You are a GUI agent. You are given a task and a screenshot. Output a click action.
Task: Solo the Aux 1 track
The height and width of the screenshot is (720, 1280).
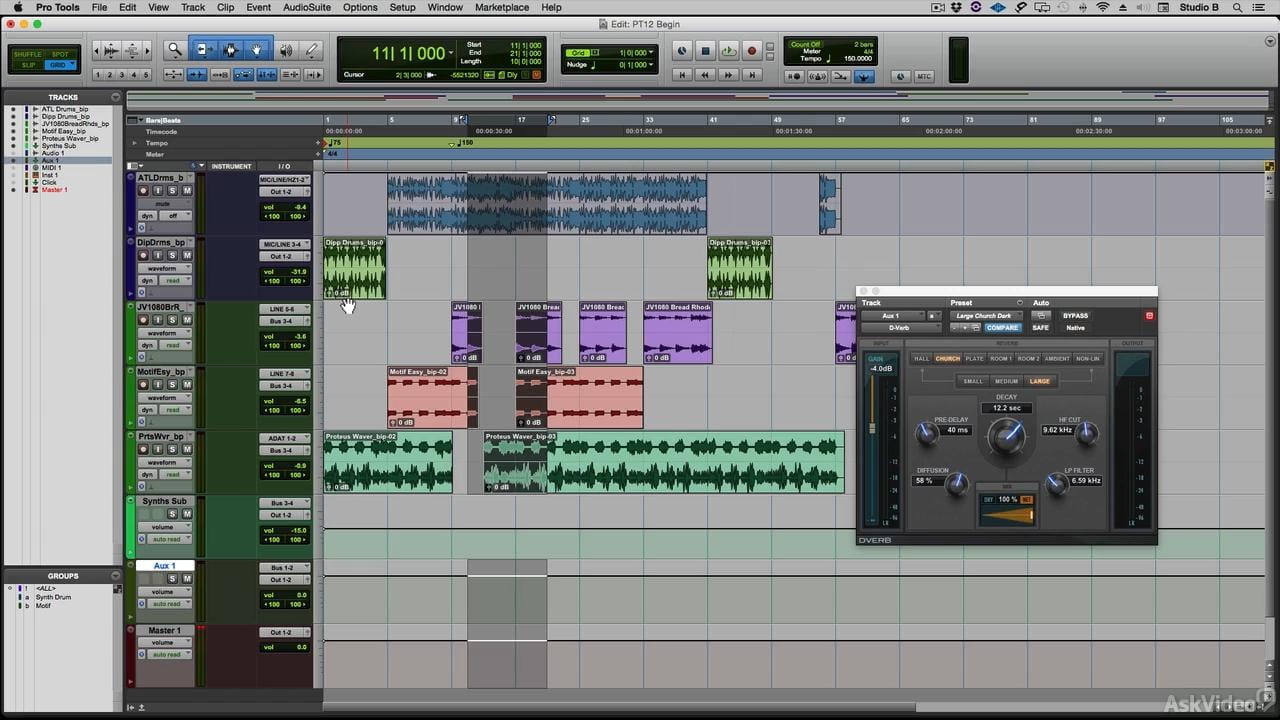(172, 579)
